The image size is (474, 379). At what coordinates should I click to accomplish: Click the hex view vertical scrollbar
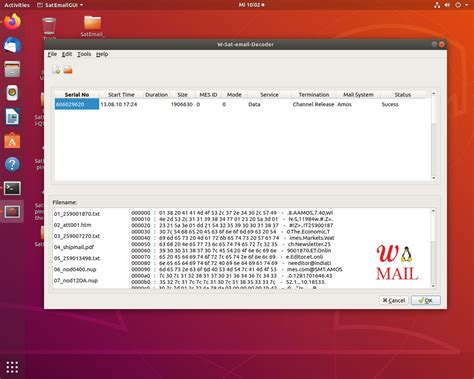tap(433, 248)
